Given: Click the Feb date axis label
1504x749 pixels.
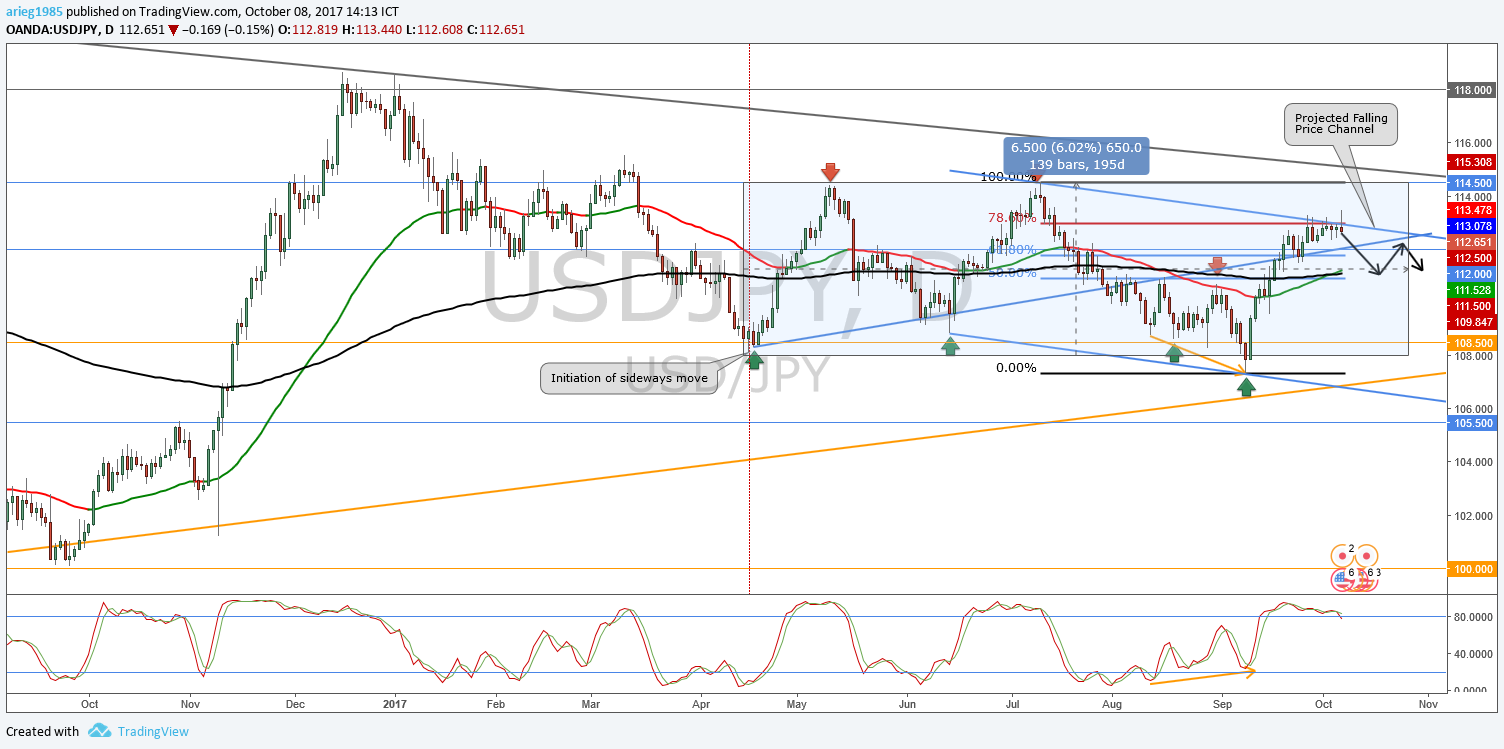Looking at the screenshot, I should pyautogui.click(x=497, y=704).
